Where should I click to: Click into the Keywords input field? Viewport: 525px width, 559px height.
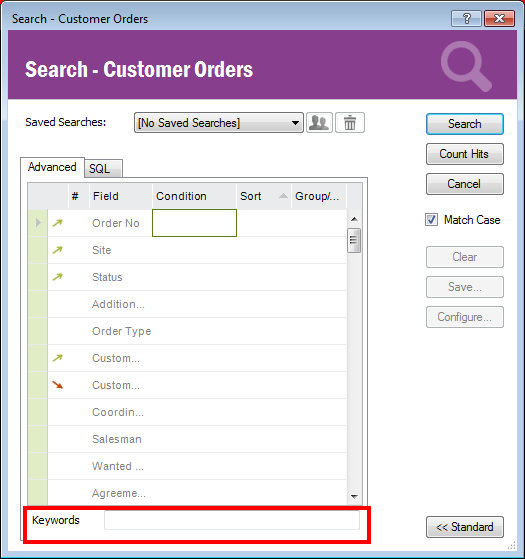coord(232,520)
